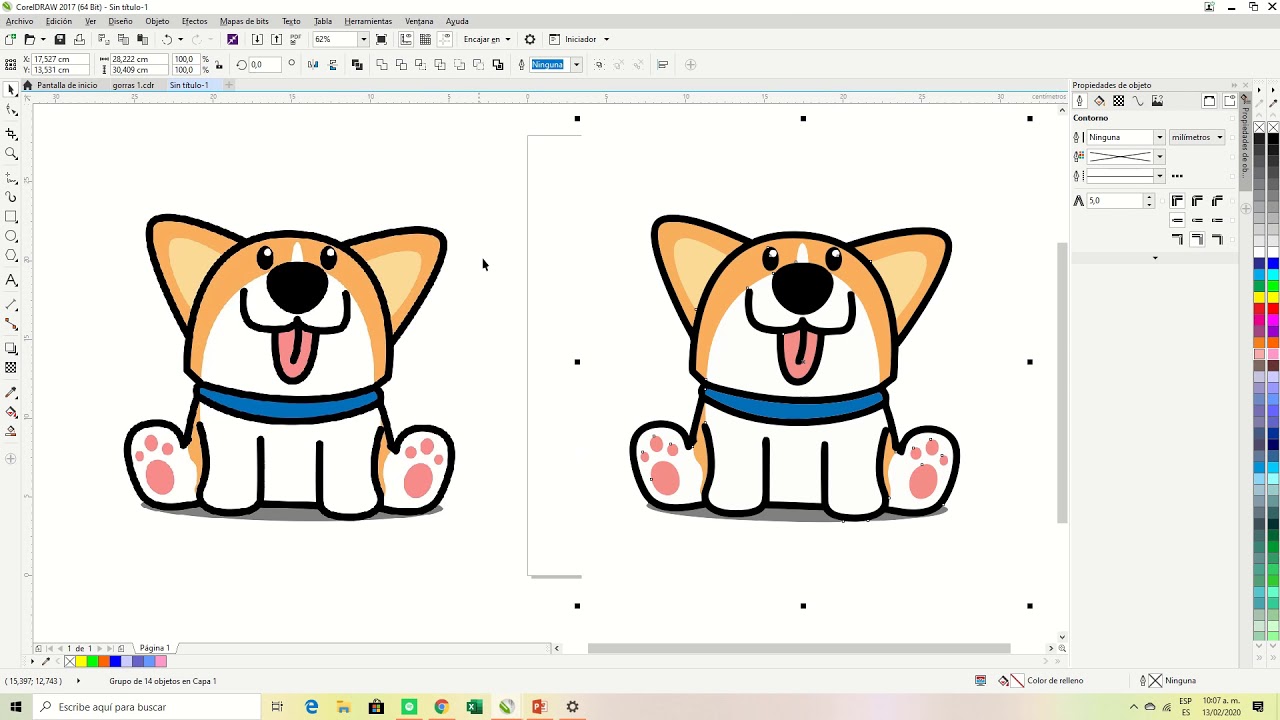This screenshot has height=720, width=1280.
Task: Open line style settings ellipsis button
Action: click(x=1177, y=176)
